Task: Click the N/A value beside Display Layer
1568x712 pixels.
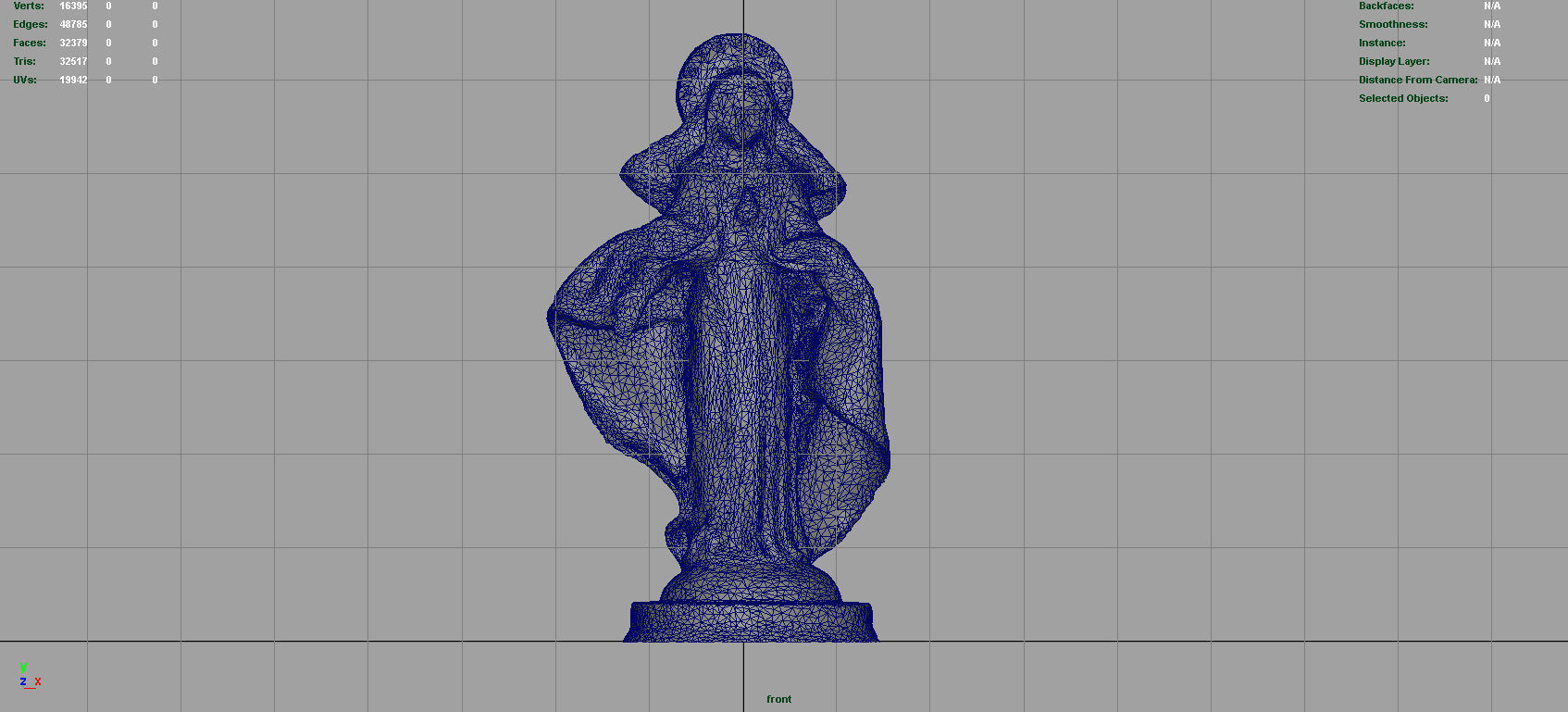Action: [x=1492, y=61]
